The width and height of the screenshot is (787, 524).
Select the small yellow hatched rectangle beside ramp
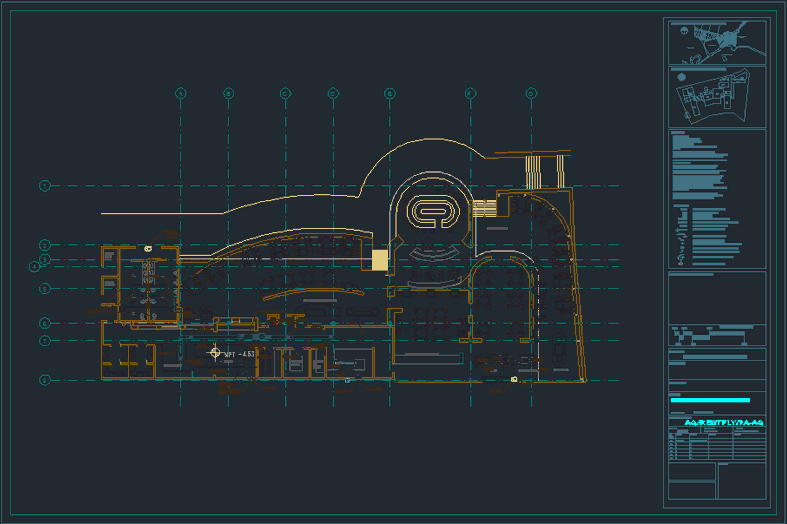click(485, 208)
